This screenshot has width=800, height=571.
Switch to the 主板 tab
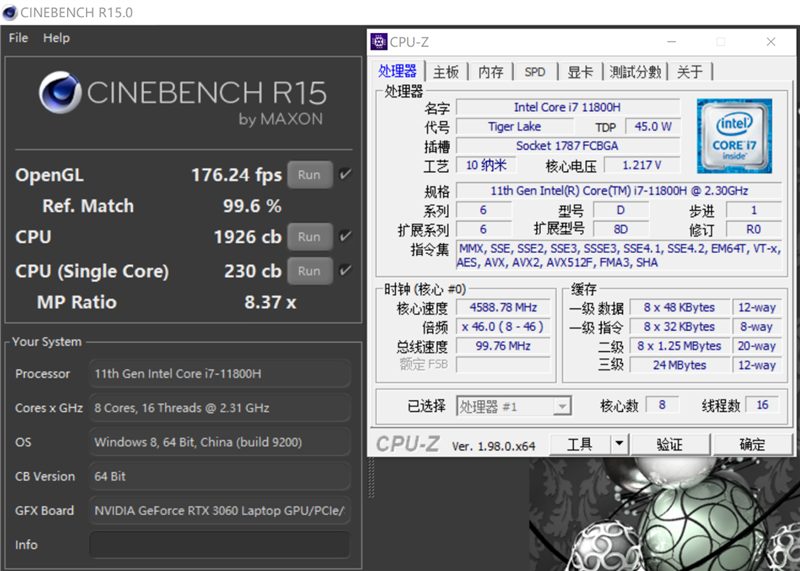(x=446, y=72)
